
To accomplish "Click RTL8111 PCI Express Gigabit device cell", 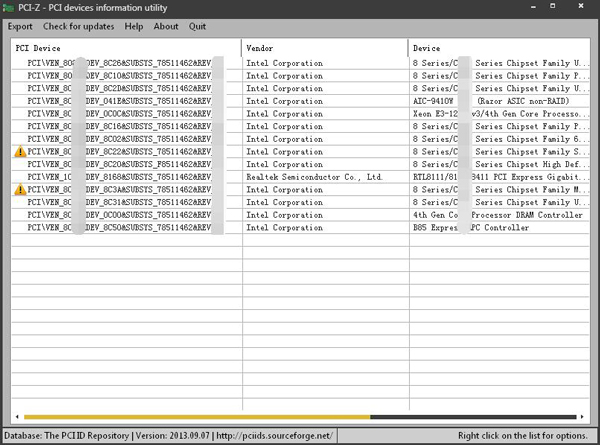I will point(501,177).
